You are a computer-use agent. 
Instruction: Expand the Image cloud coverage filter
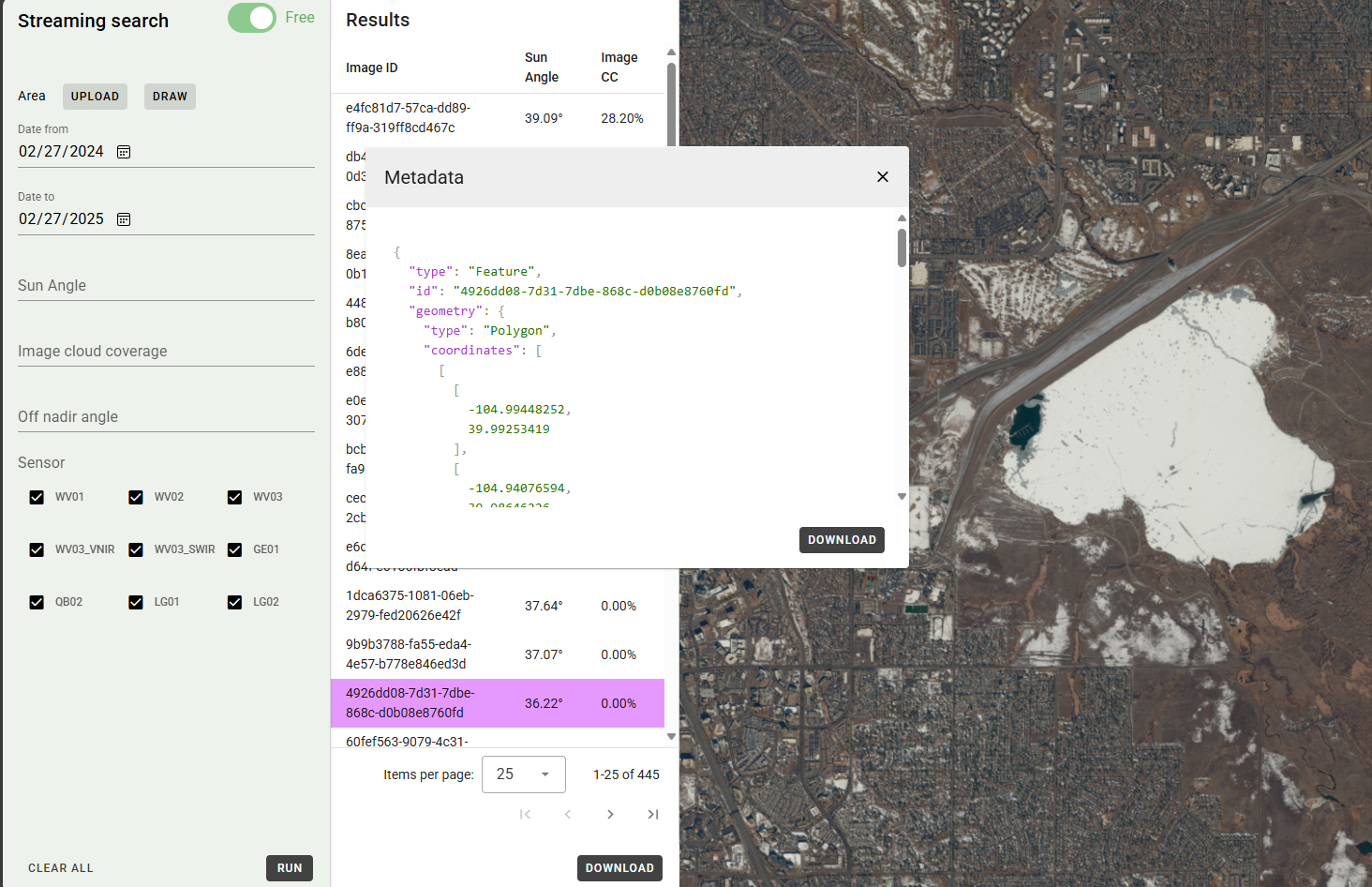point(166,351)
